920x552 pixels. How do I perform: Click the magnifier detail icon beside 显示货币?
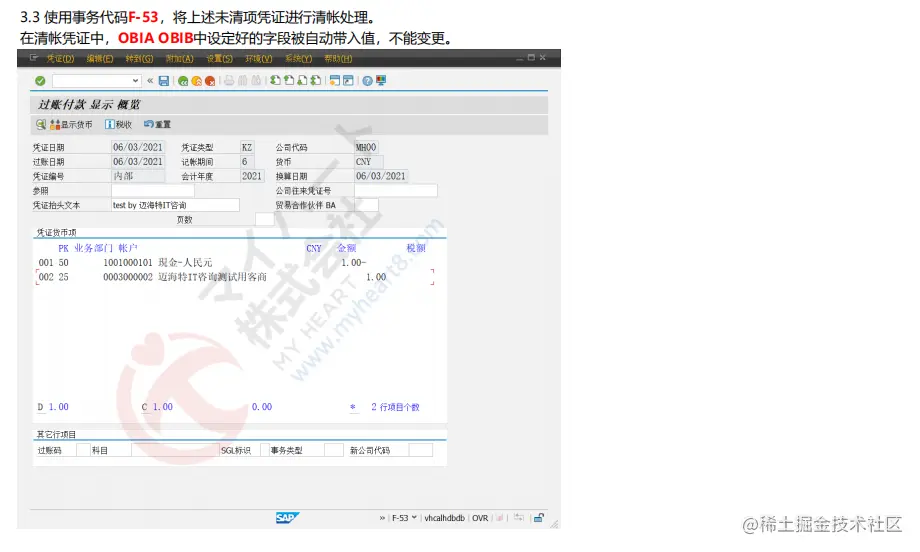pos(40,124)
